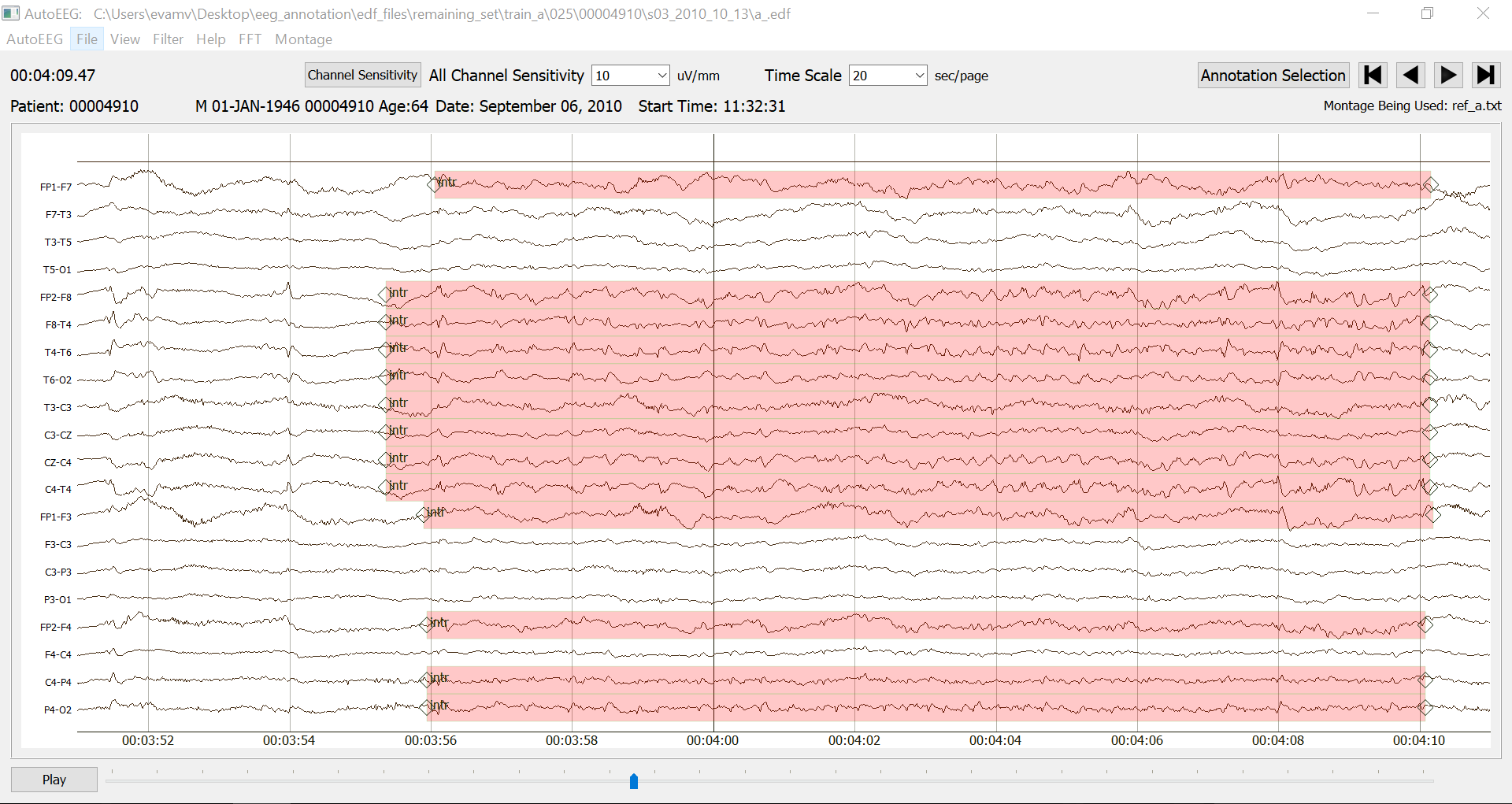Select the F7-T3 channel label

click(58, 215)
